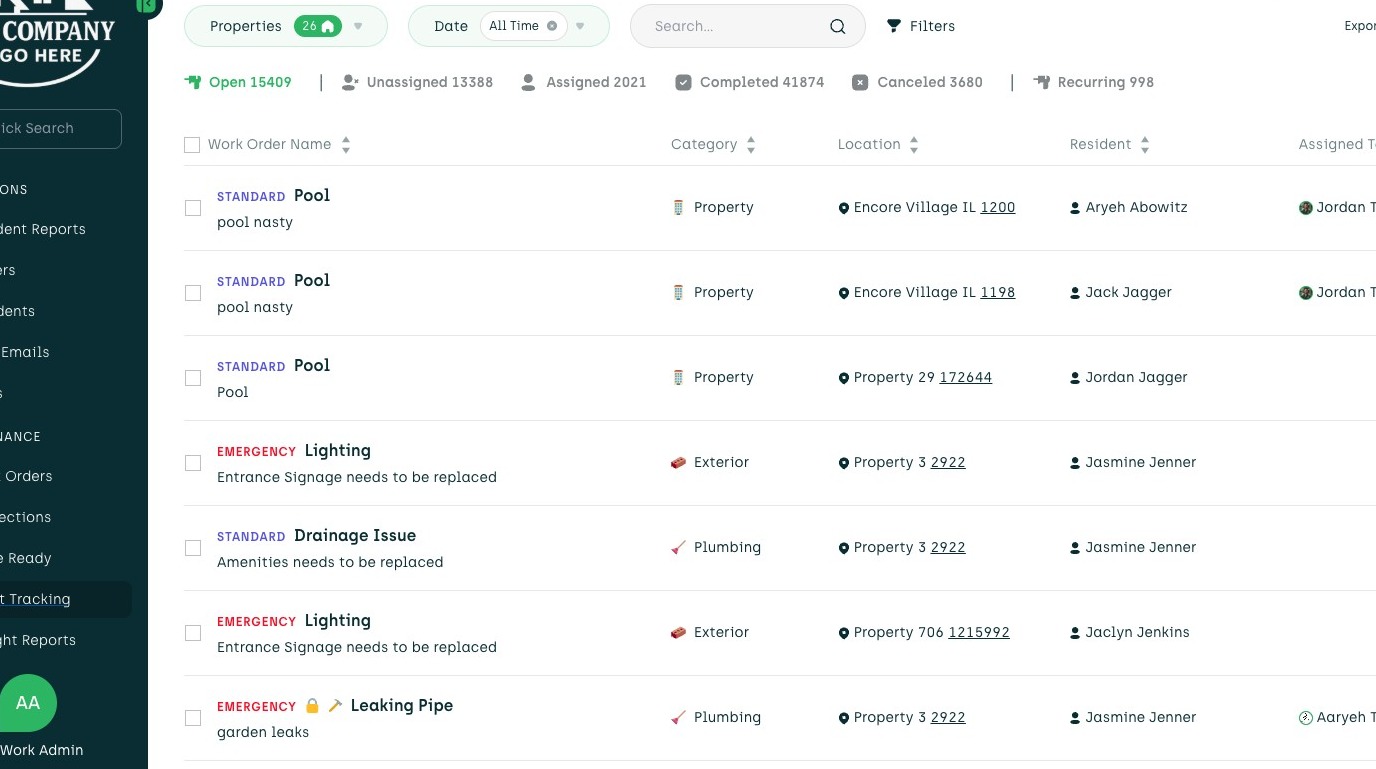
Task: Toggle the select-all work orders checkbox
Action: tap(192, 145)
